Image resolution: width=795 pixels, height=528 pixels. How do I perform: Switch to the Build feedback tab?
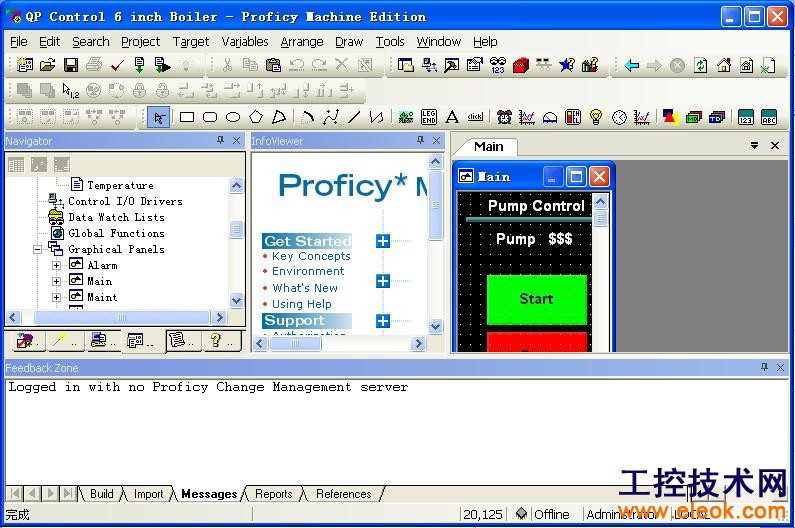point(101,494)
